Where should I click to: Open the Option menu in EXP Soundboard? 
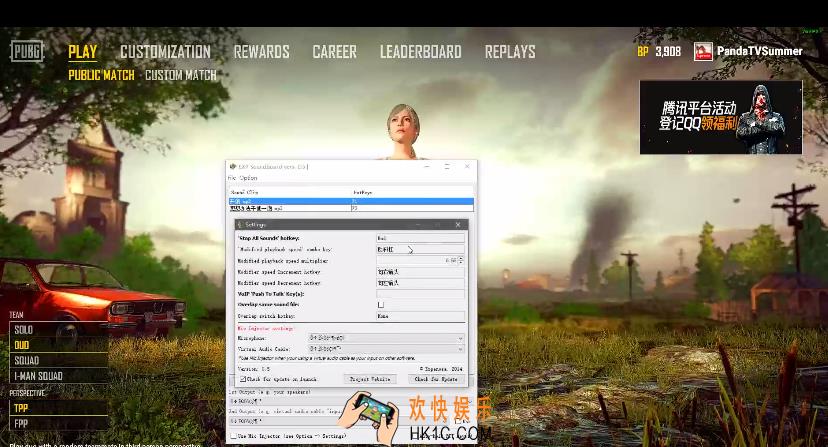(x=248, y=178)
